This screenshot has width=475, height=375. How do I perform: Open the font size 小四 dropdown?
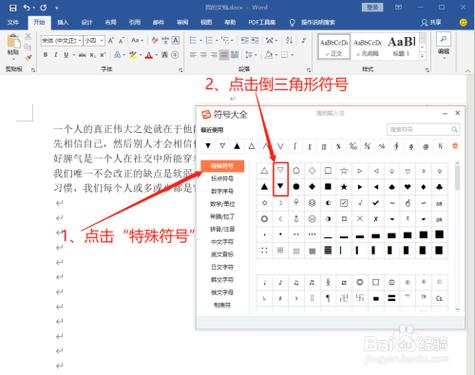point(102,41)
